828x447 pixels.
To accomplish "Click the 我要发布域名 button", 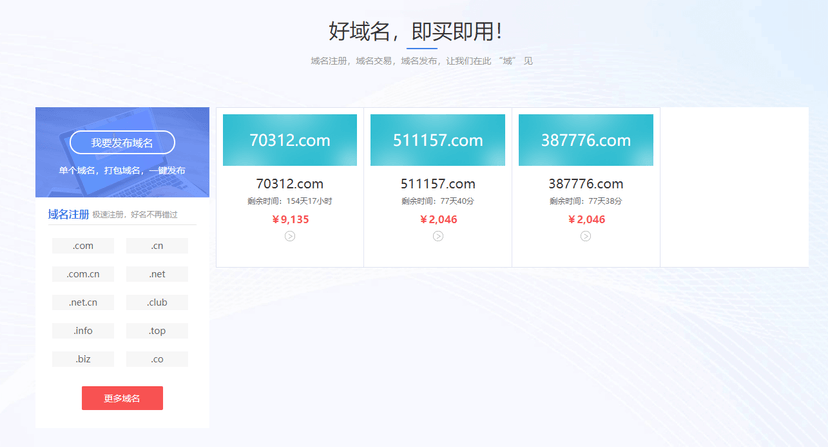I will tap(122, 143).
